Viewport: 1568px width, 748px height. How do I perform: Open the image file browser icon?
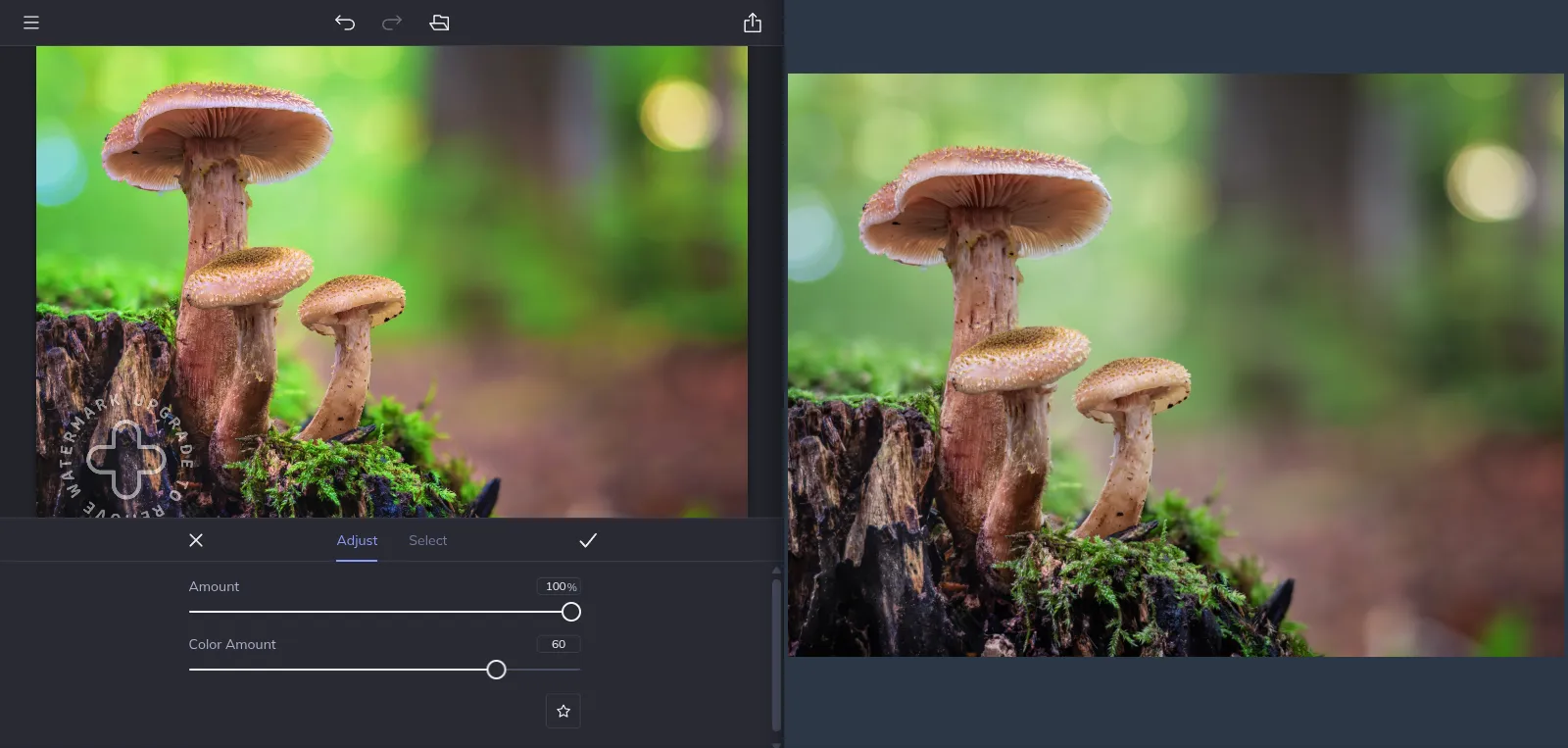coord(439,23)
